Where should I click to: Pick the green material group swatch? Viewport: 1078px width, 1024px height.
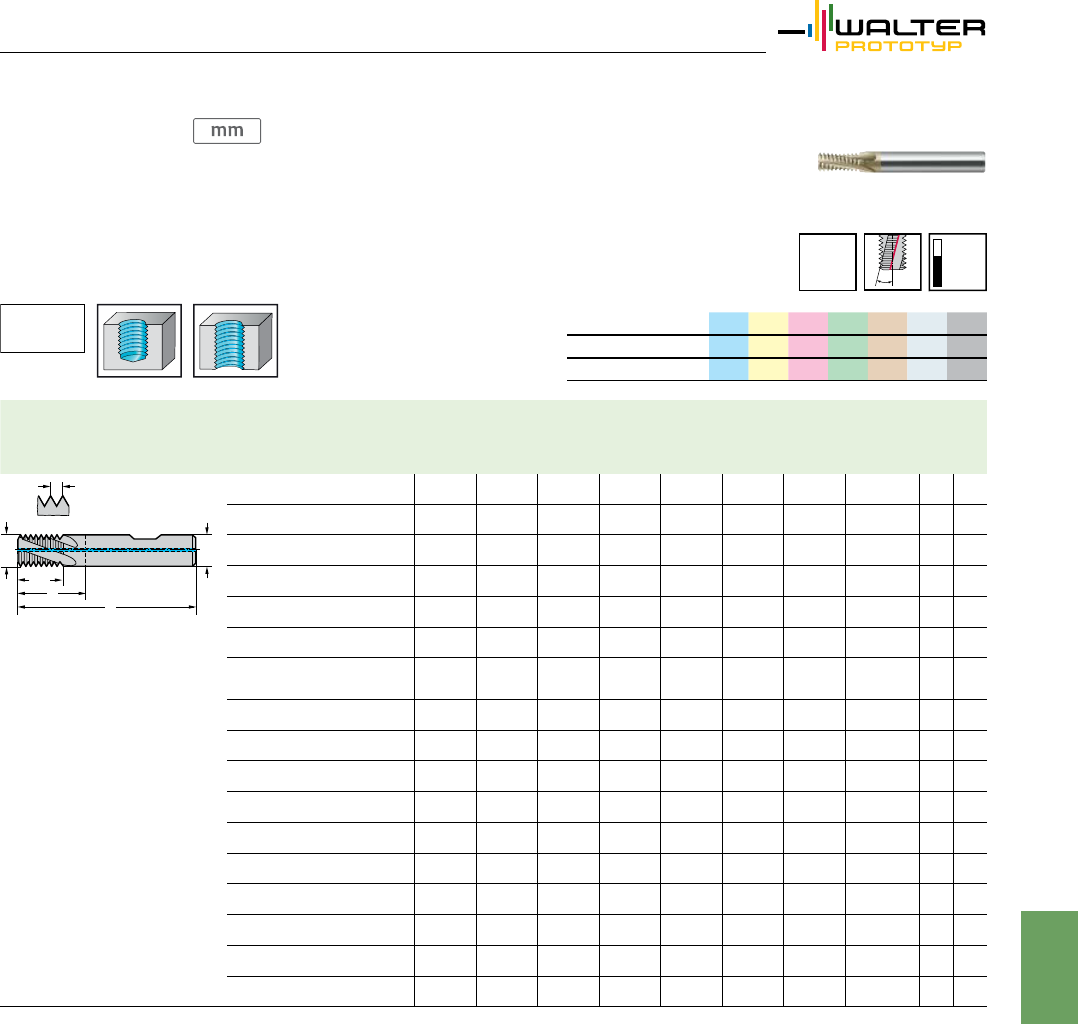click(x=848, y=346)
